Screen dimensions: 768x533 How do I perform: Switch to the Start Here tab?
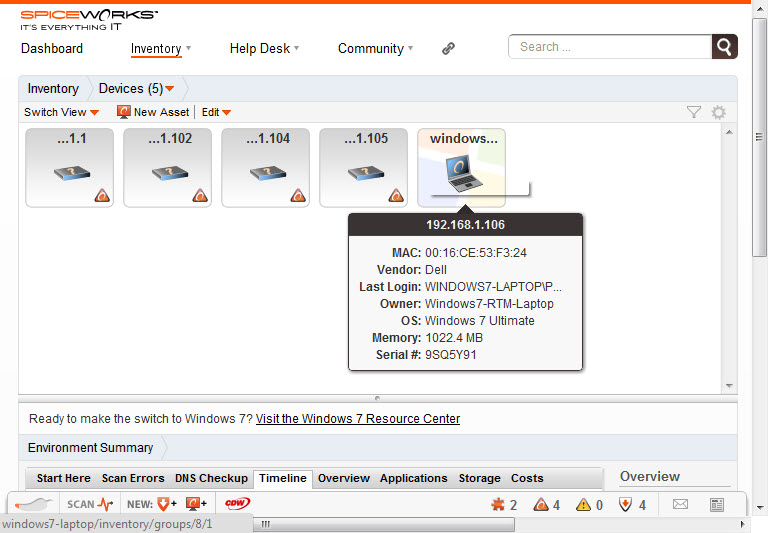click(64, 478)
